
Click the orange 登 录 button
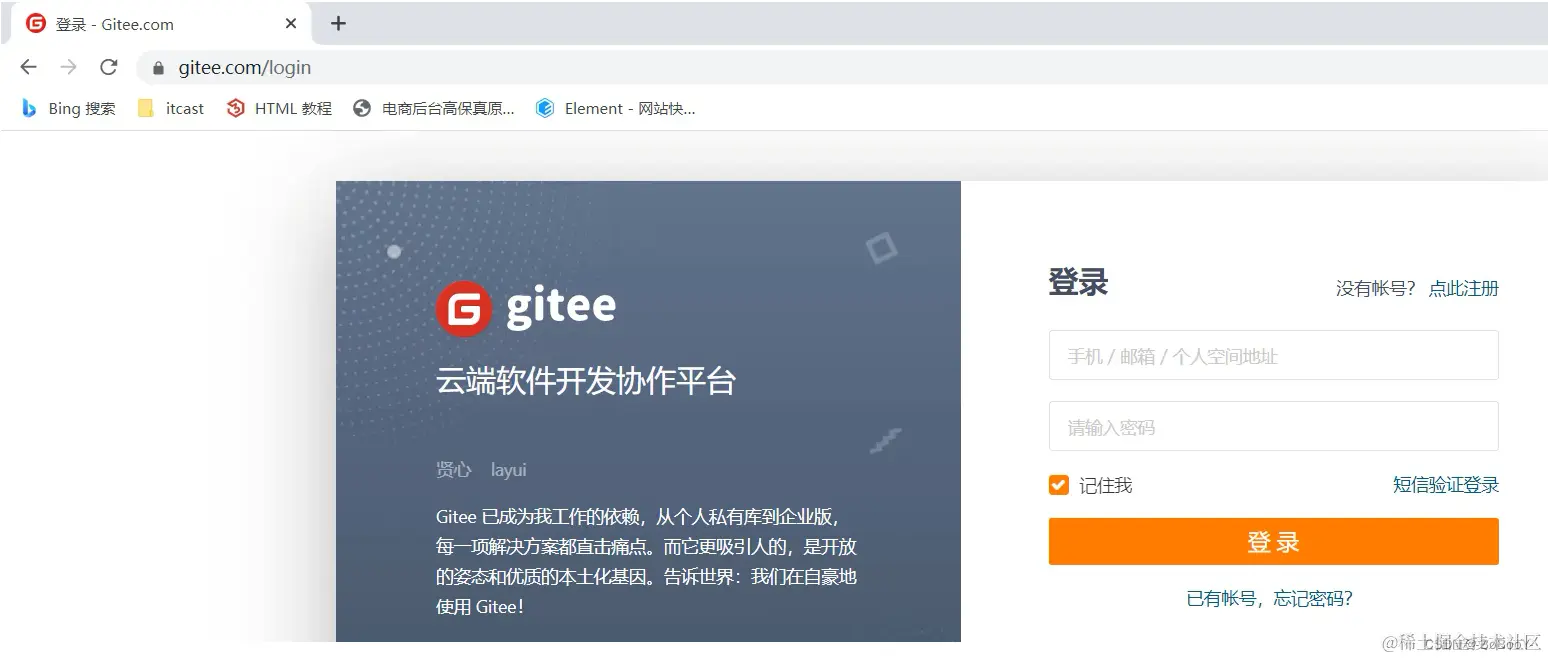[x=1272, y=541]
